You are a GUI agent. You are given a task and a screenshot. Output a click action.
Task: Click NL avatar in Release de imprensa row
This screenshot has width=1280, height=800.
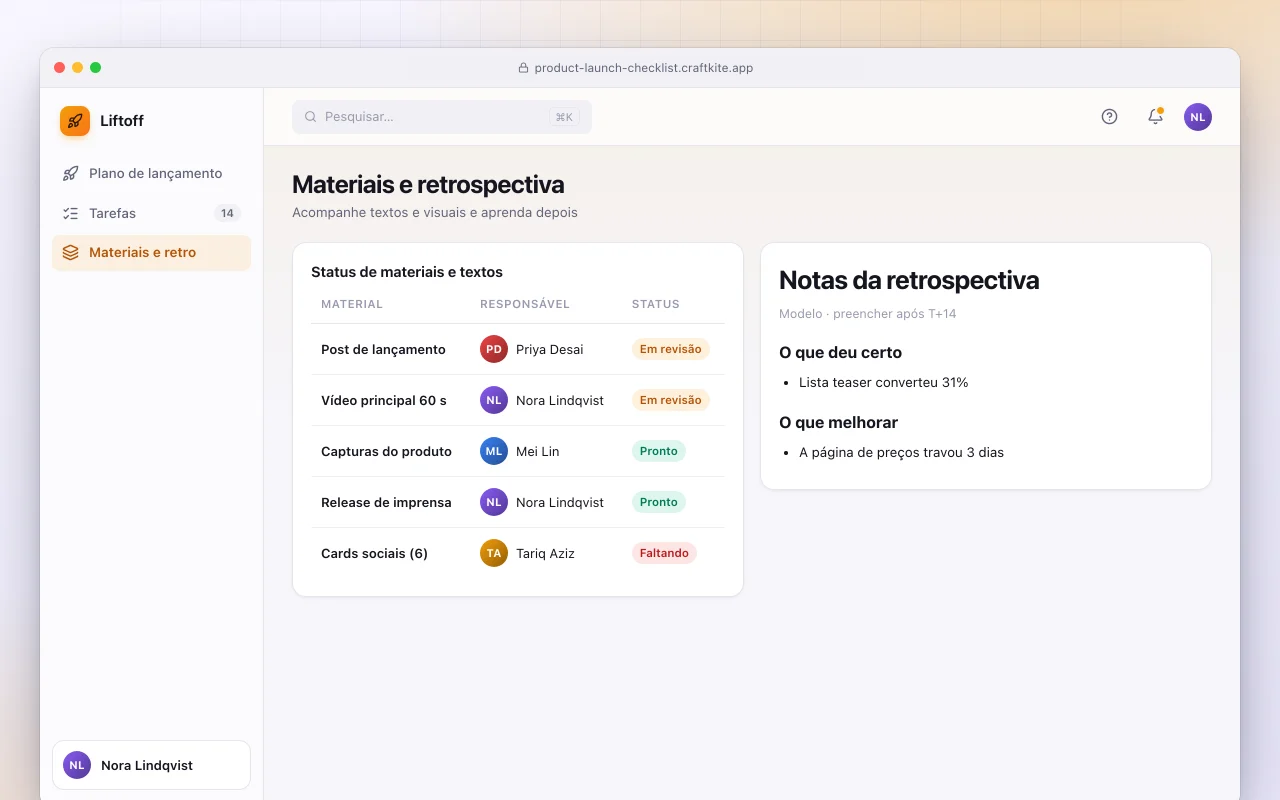point(494,502)
